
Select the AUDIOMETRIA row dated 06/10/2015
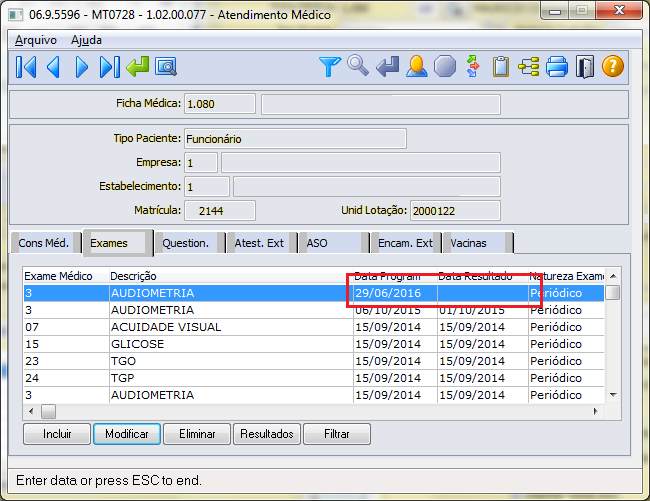click(314, 310)
